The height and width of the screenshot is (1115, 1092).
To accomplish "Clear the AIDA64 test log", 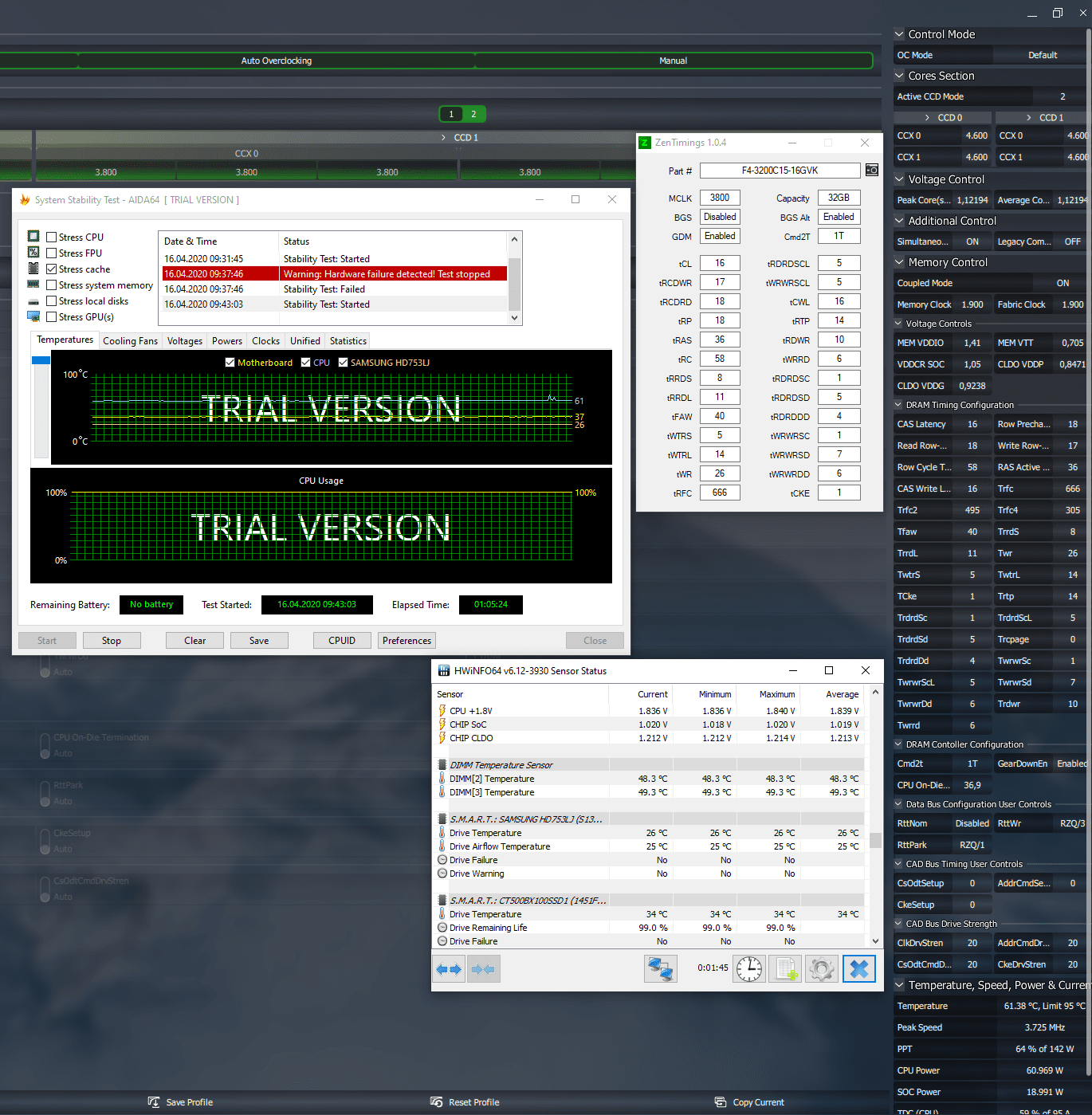I will click(x=195, y=641).
